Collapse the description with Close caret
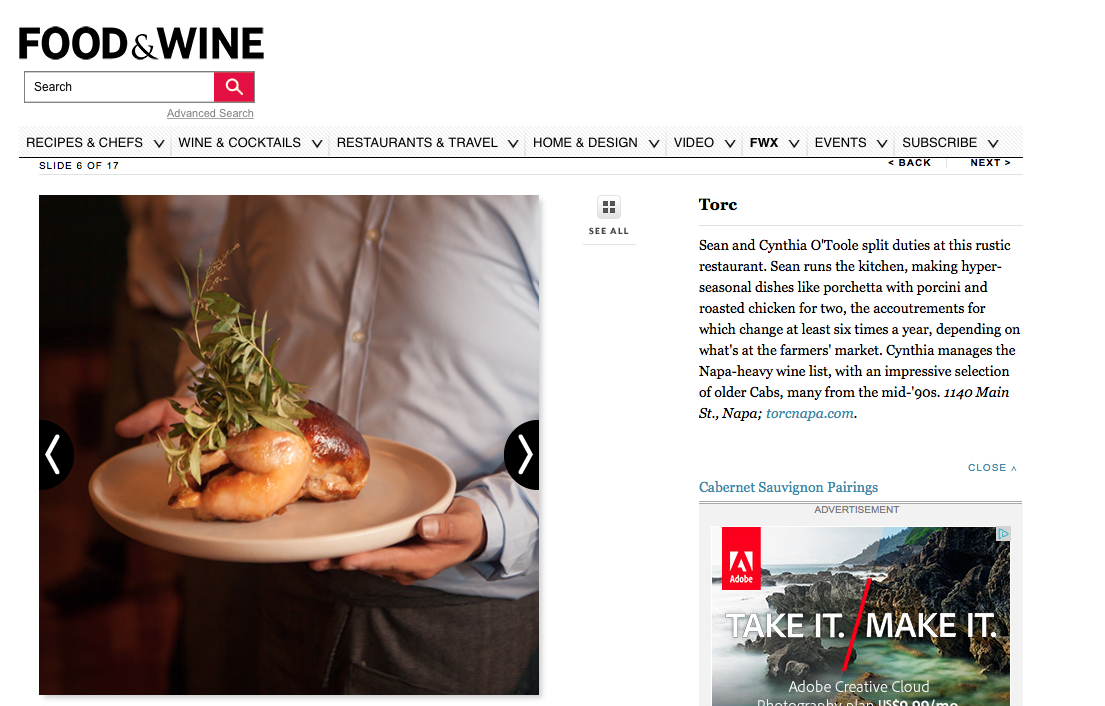 point(992,468)
